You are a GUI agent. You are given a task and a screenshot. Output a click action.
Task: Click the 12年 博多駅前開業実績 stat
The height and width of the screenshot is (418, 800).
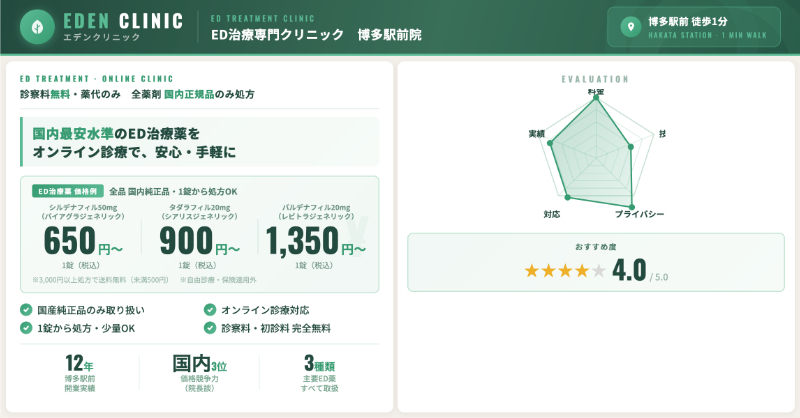(x=79, y=374)
